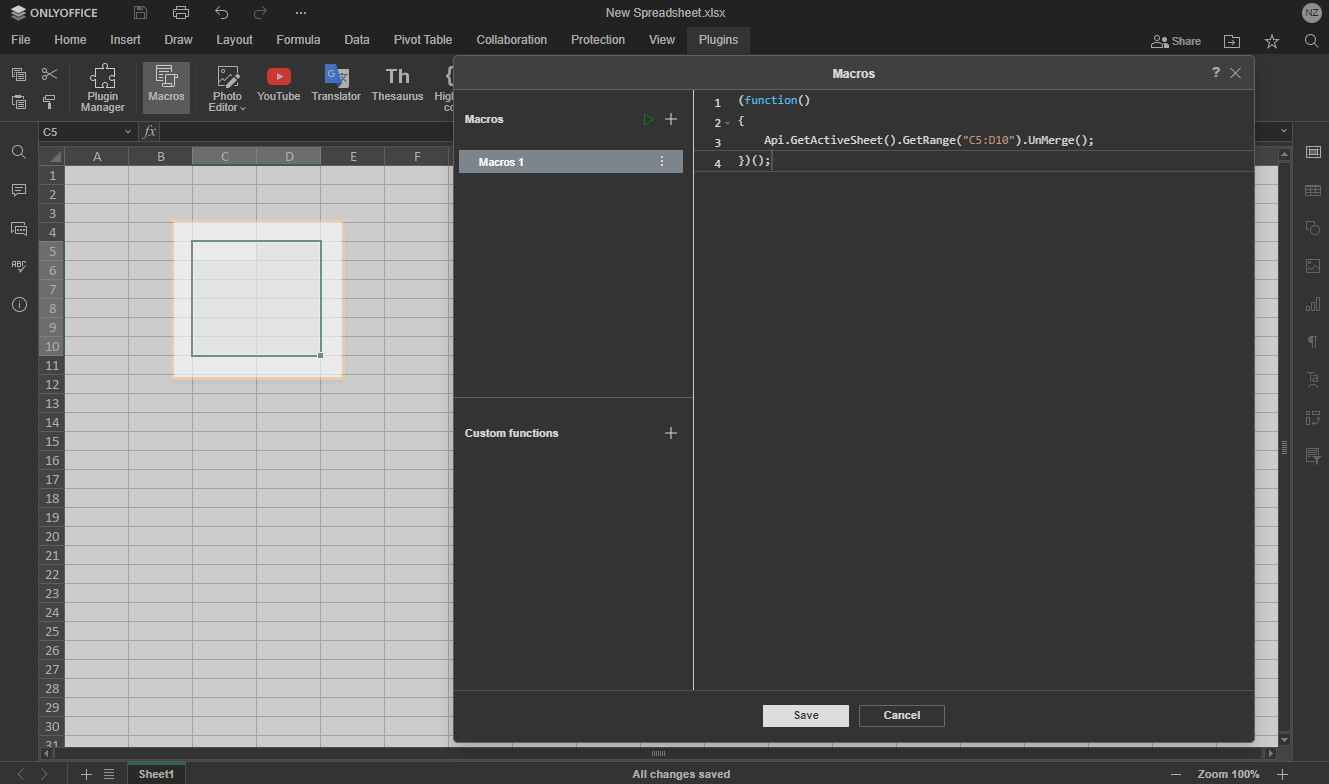Select column A header
The image size is (1329, 784).
click(x=96, y=156)
